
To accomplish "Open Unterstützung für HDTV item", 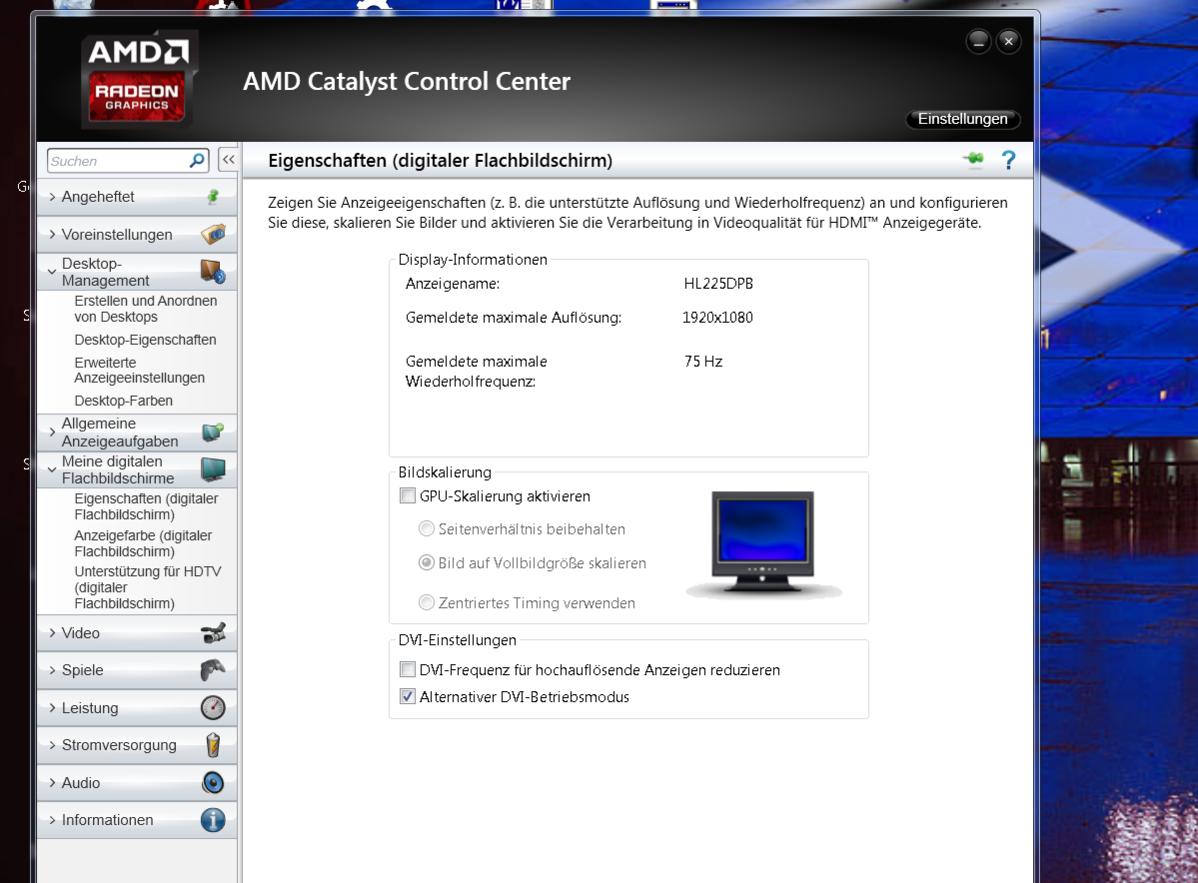I will coord(147,587).
